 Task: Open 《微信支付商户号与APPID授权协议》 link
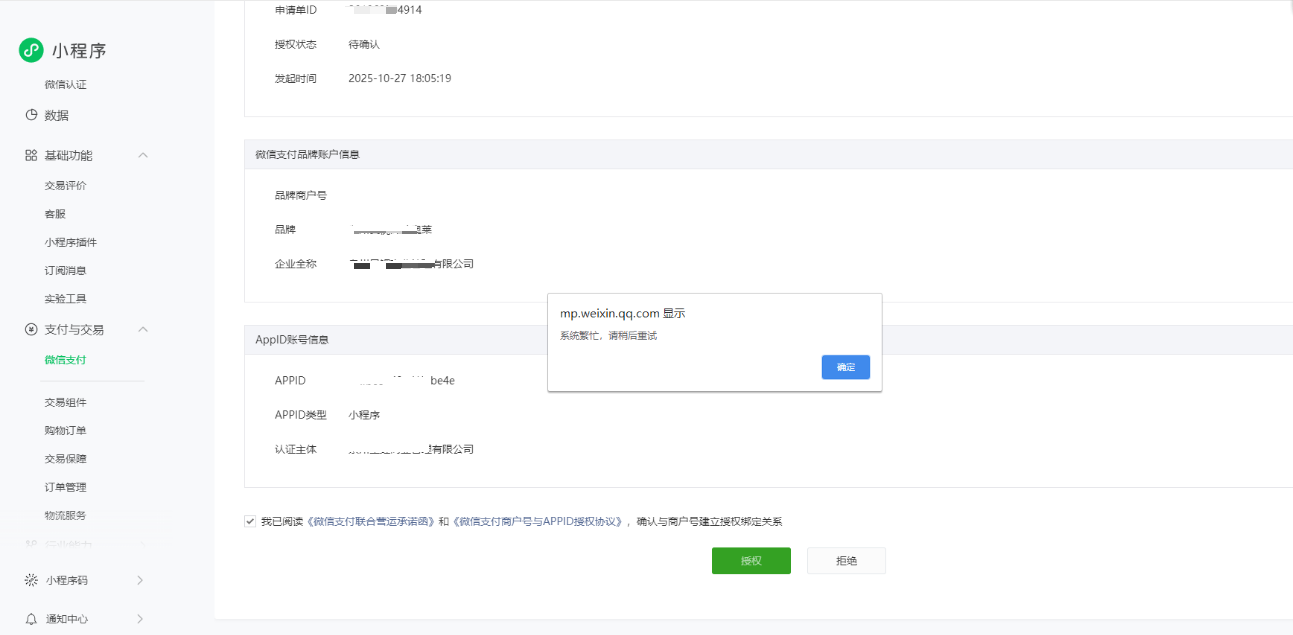pyautogui.click(x=538, y=521)
